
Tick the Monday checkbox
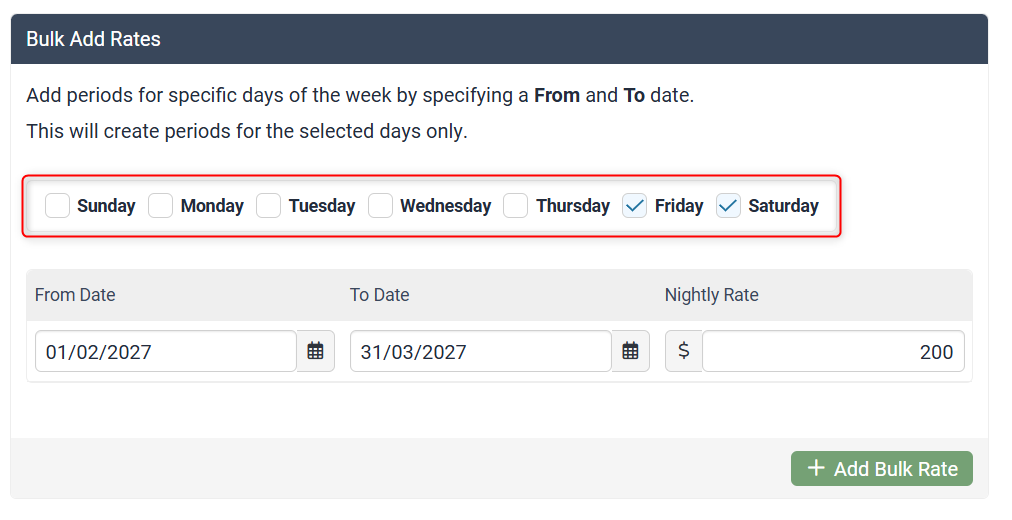point(161,205)
